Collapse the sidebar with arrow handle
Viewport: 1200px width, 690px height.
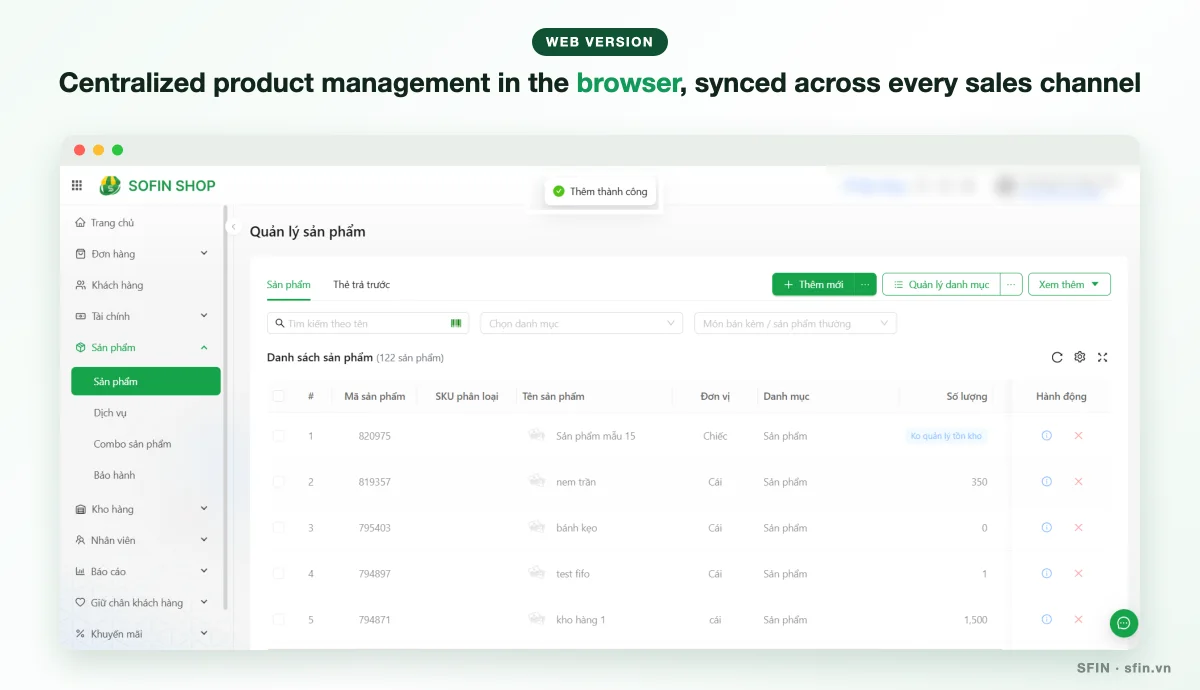coord(233,227)
